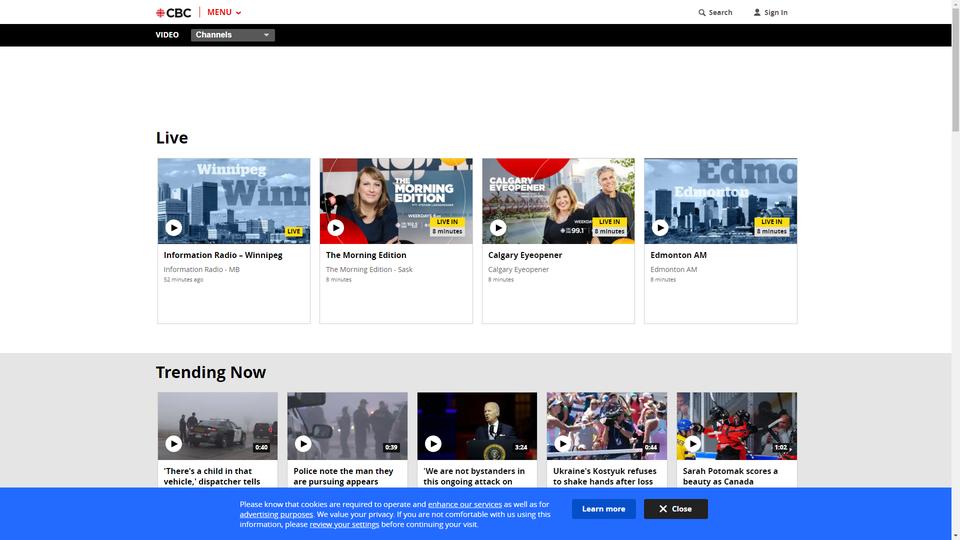Screen dimensions: 960x540
Task: Play the Sarah Potomak hockey video
Action: [x=692, y=444]
